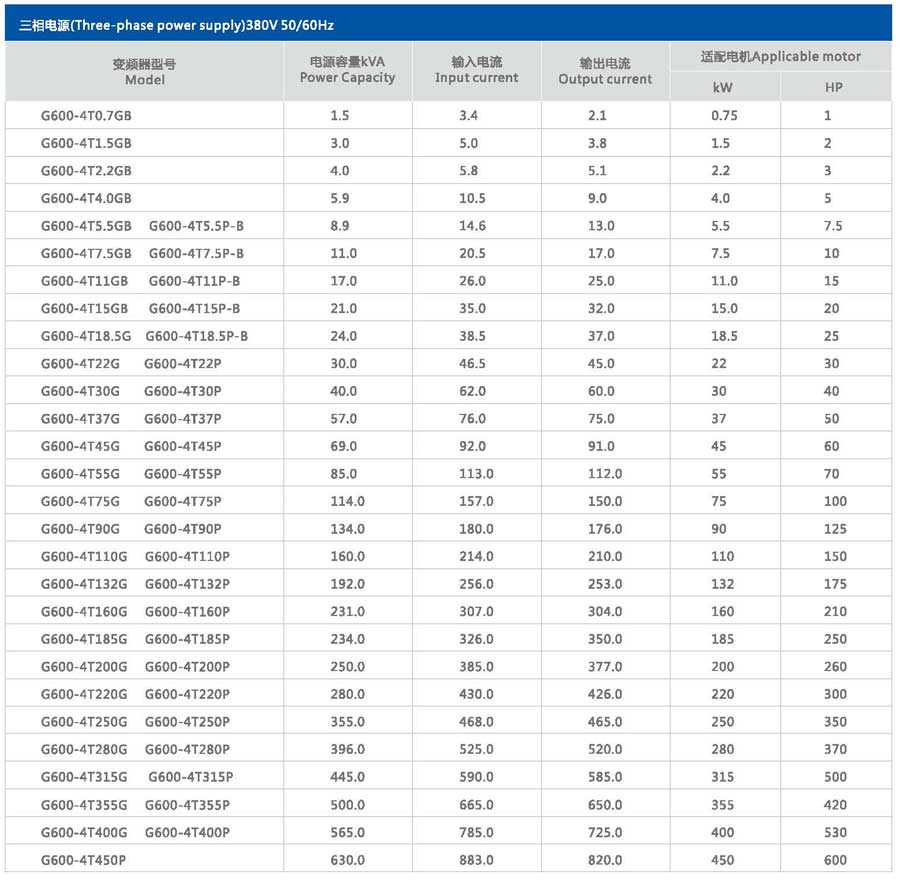900x881 pixels.
Task: Select model G600-4T22G
Action: tap(80, 363)
